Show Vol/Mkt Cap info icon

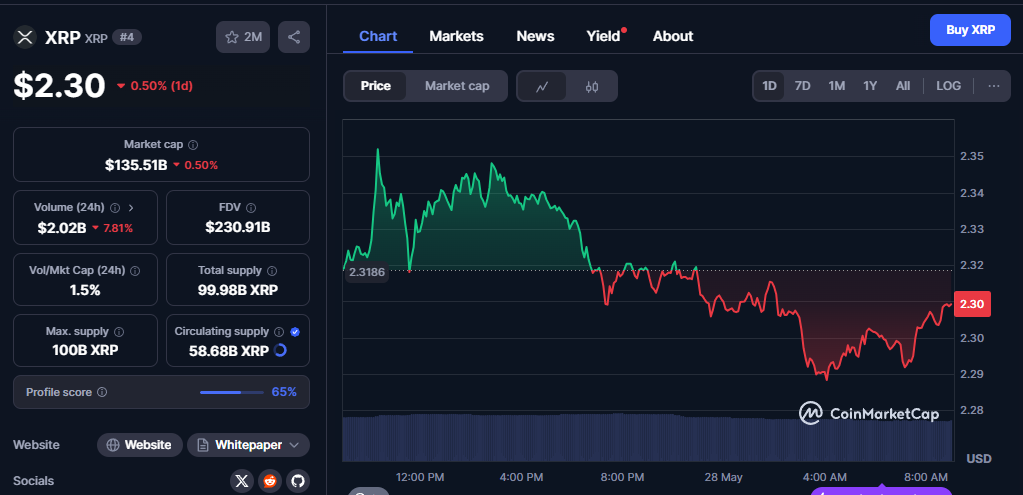coord(134,270)
